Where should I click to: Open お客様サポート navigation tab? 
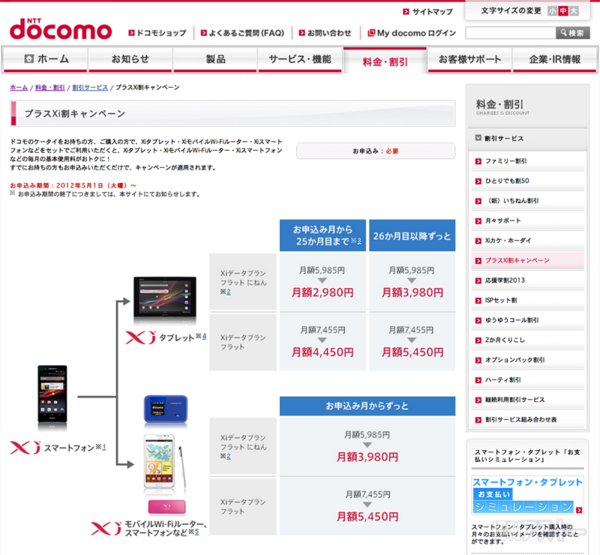tap(470, 59)
